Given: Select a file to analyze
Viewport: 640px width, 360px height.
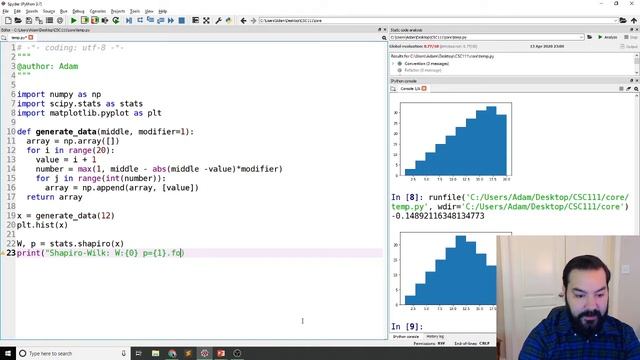Looking at the screenshot, I should [590, 37].
